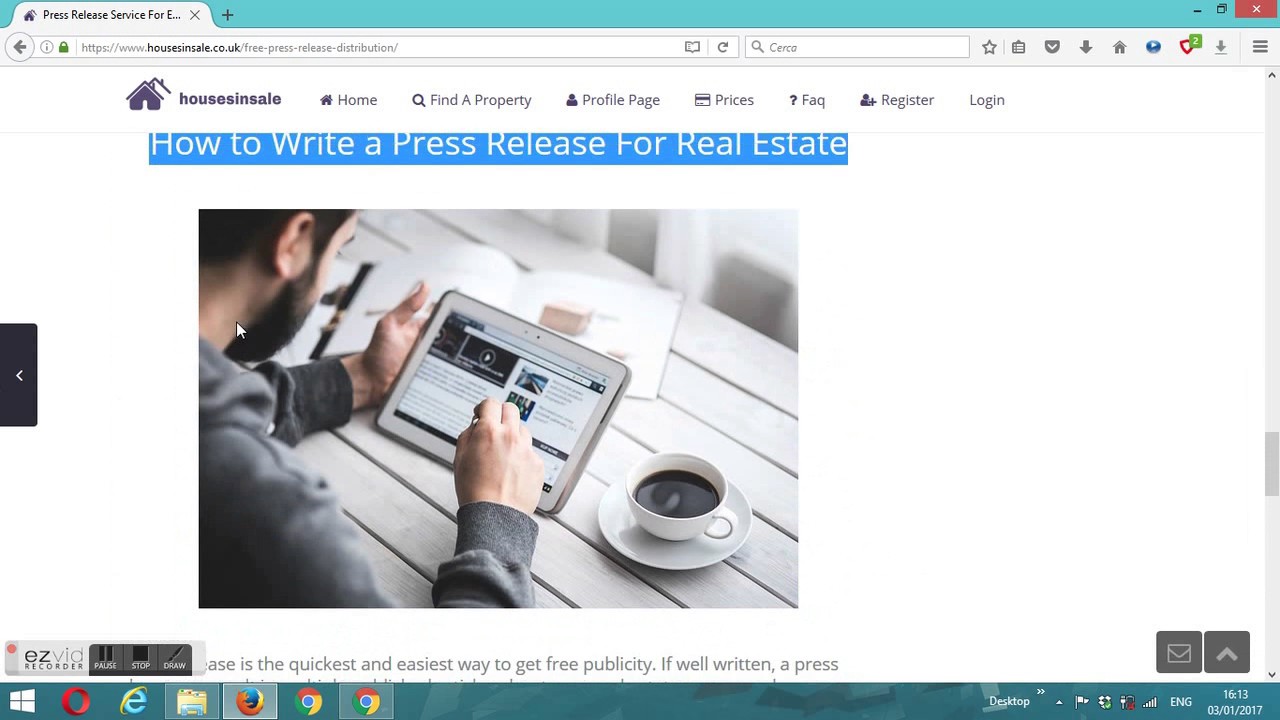The image size is (1280, 720).
Task: Switch to Firefox taskbar button
Action: pyautogui.click(x=250, y=702)
